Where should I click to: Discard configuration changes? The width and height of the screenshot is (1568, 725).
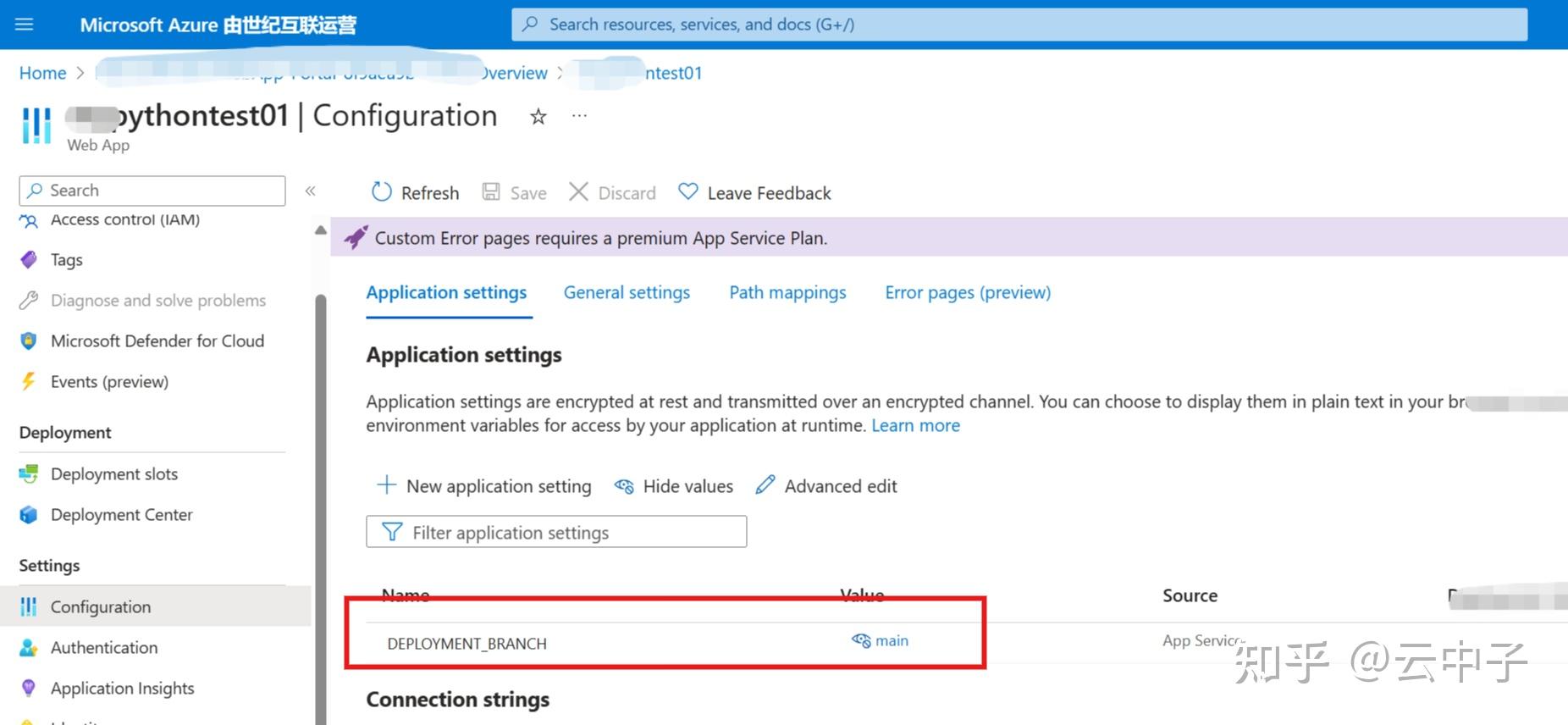pos(612,193)
